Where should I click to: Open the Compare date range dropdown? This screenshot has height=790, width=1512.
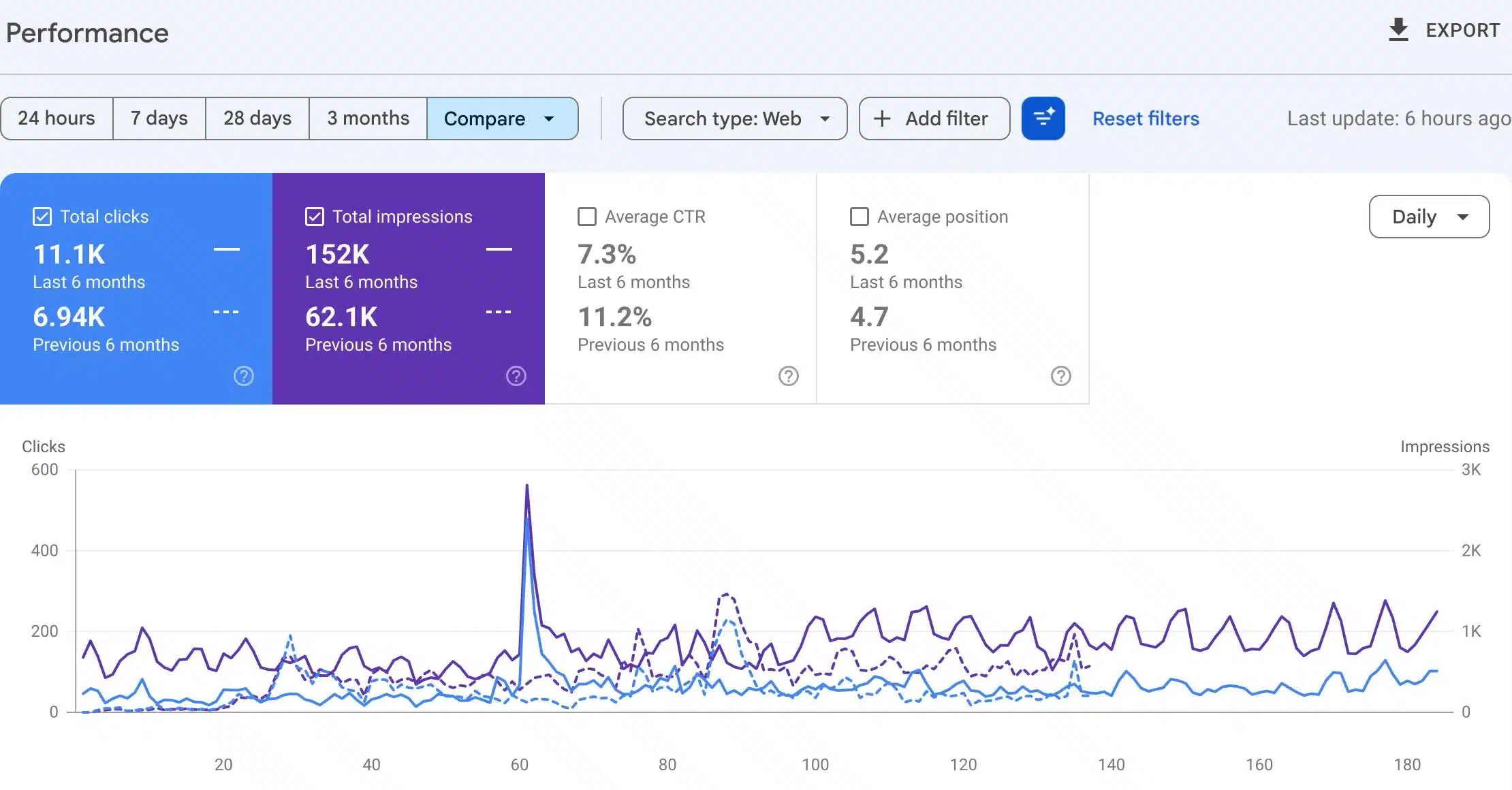click(x=503, y=118)
